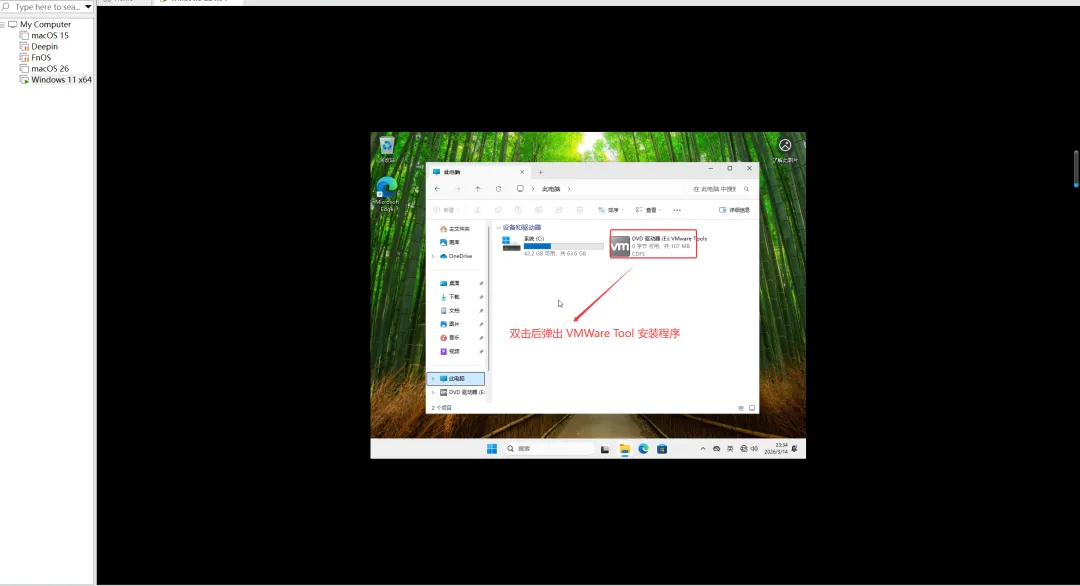This screenshot has height=586, width=1080.
Task: Open Desktop folder in navigation pane
Action: (450, 283)
